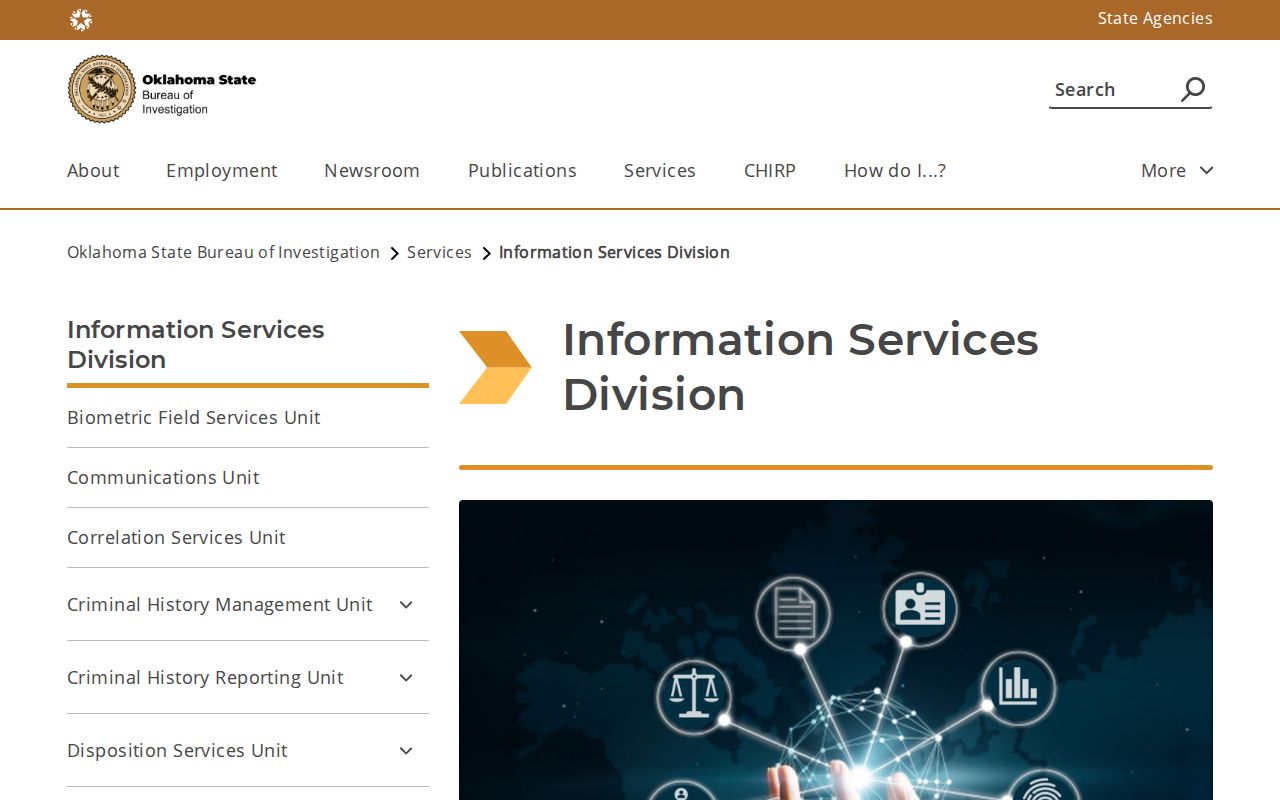Go to Oklahoma State Bureau of Investigation breadcrumb
Viewport: 1280px width, 800px height.
pos(223,252)
